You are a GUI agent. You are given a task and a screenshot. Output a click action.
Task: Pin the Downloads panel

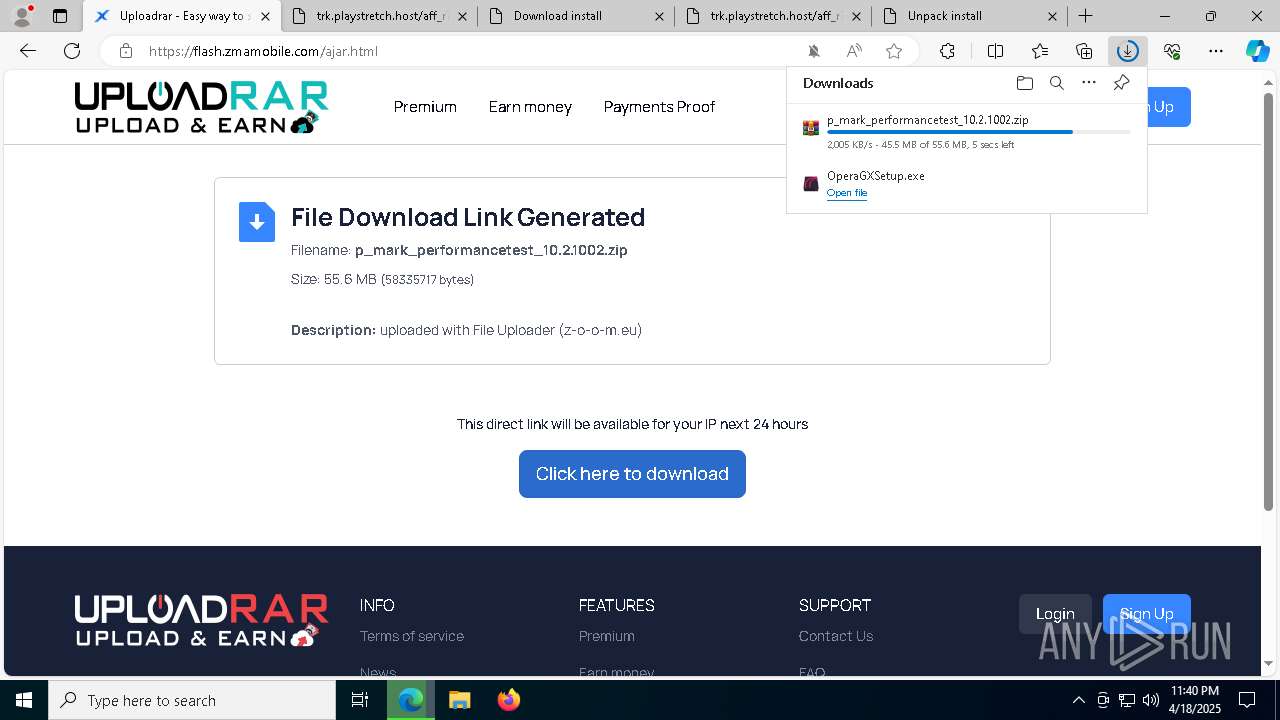tap(1121, 83)
